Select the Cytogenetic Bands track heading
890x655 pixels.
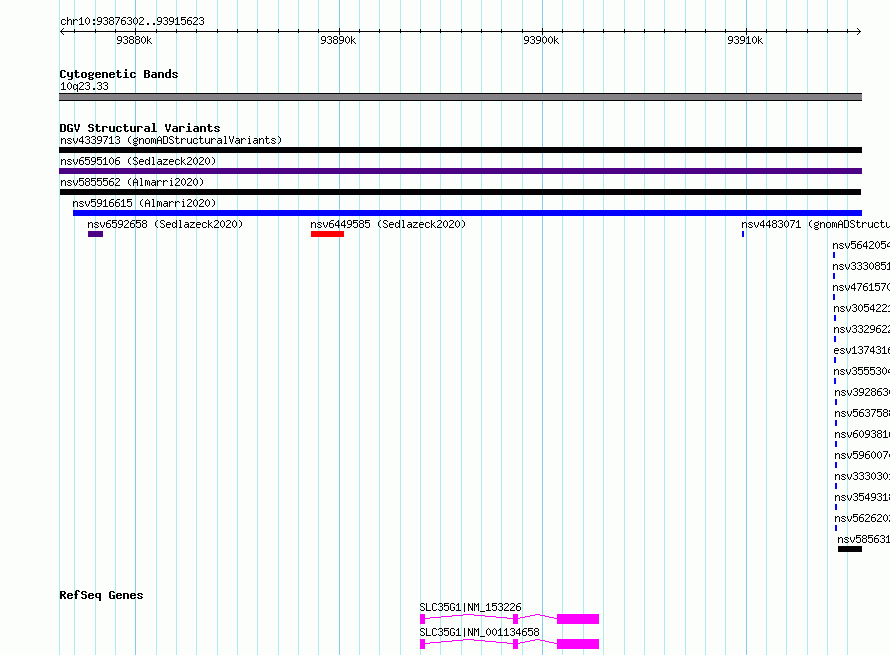tap(119, 74)
